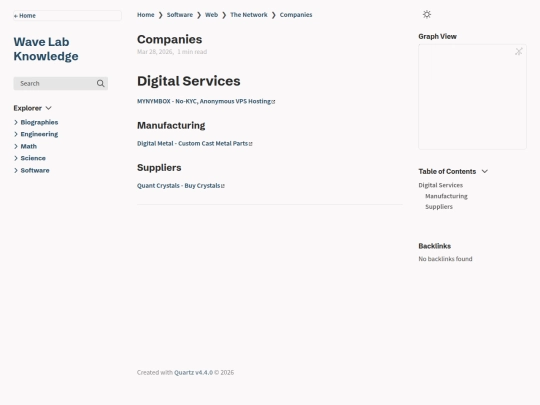Screen dimensions: 540x405
Task: Open the Quartz v4.4.0 footer link
Action: coord(193,372)
